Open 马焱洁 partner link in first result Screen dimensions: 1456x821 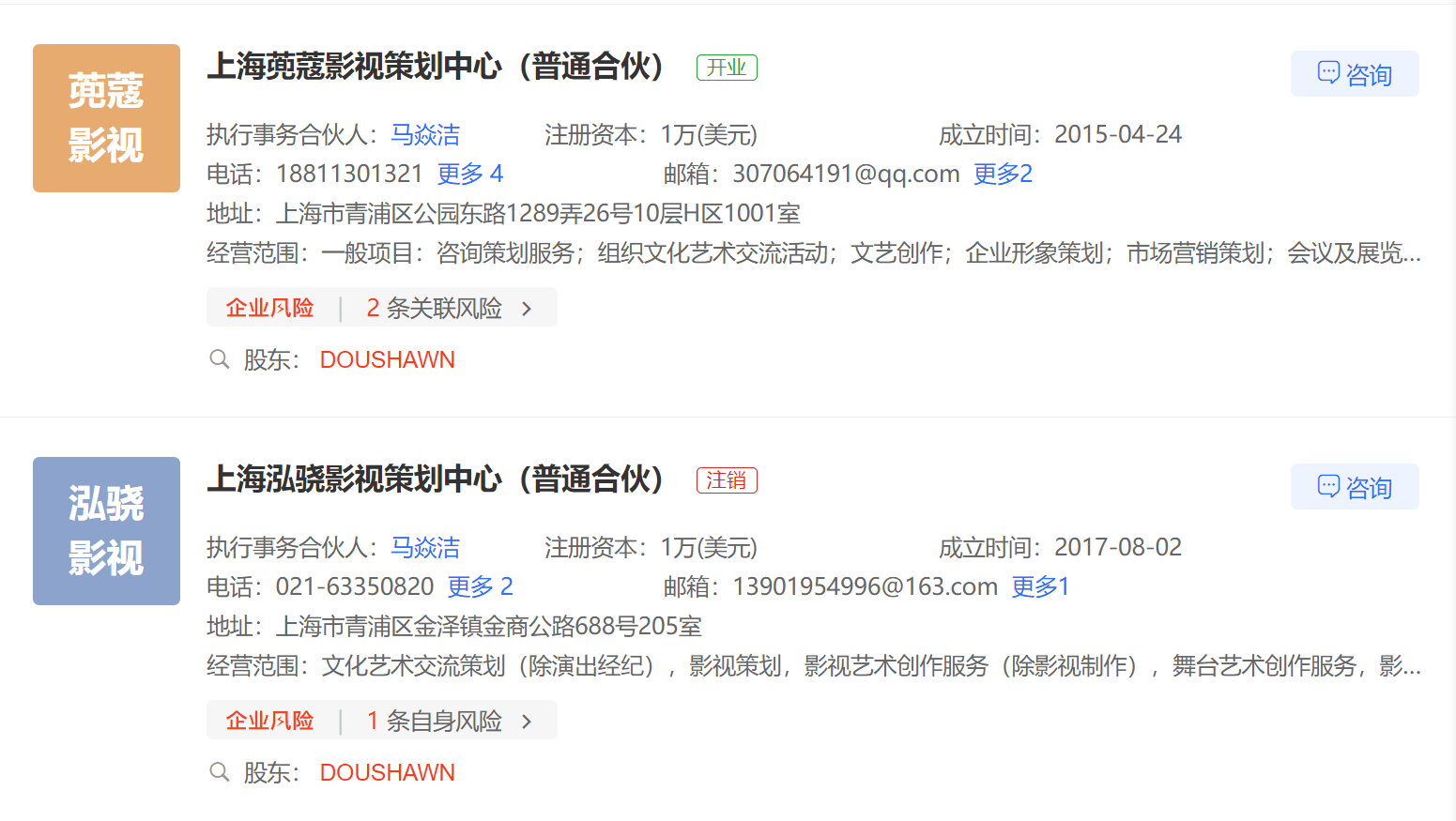tap(425, 135)
